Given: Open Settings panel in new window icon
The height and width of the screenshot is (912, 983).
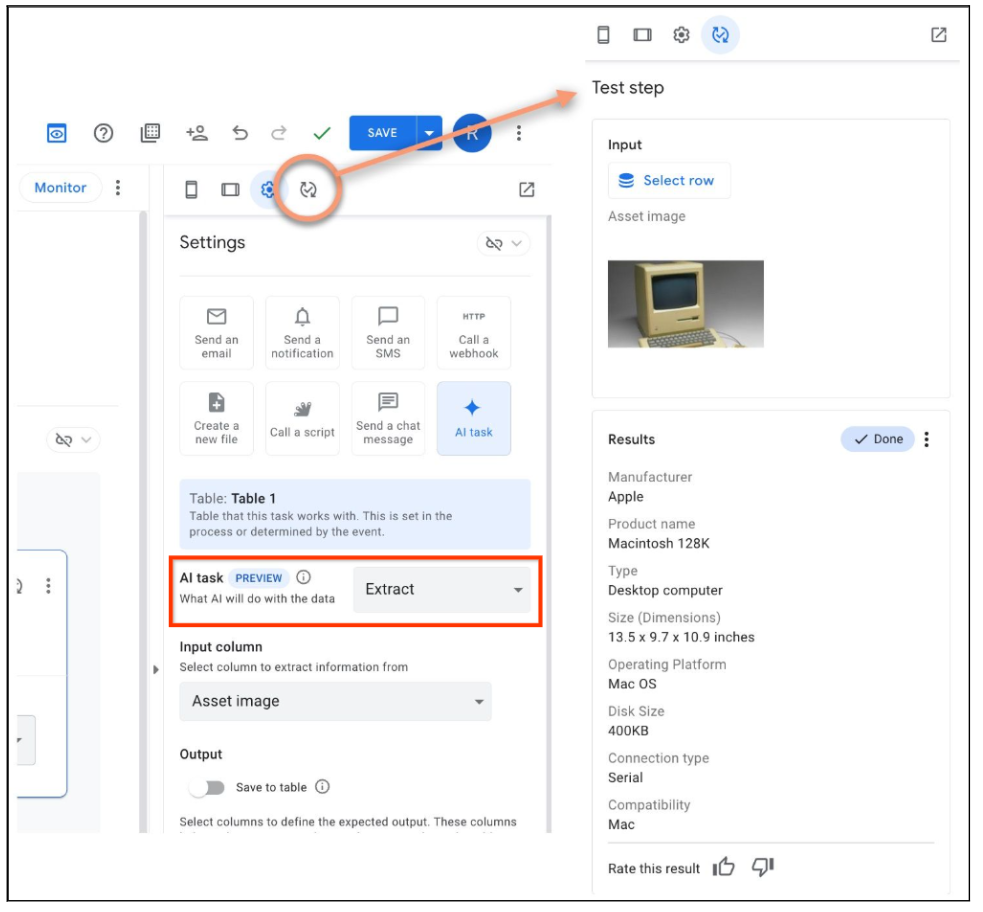Looking at the screenshot, I should [x=527, y=189].
